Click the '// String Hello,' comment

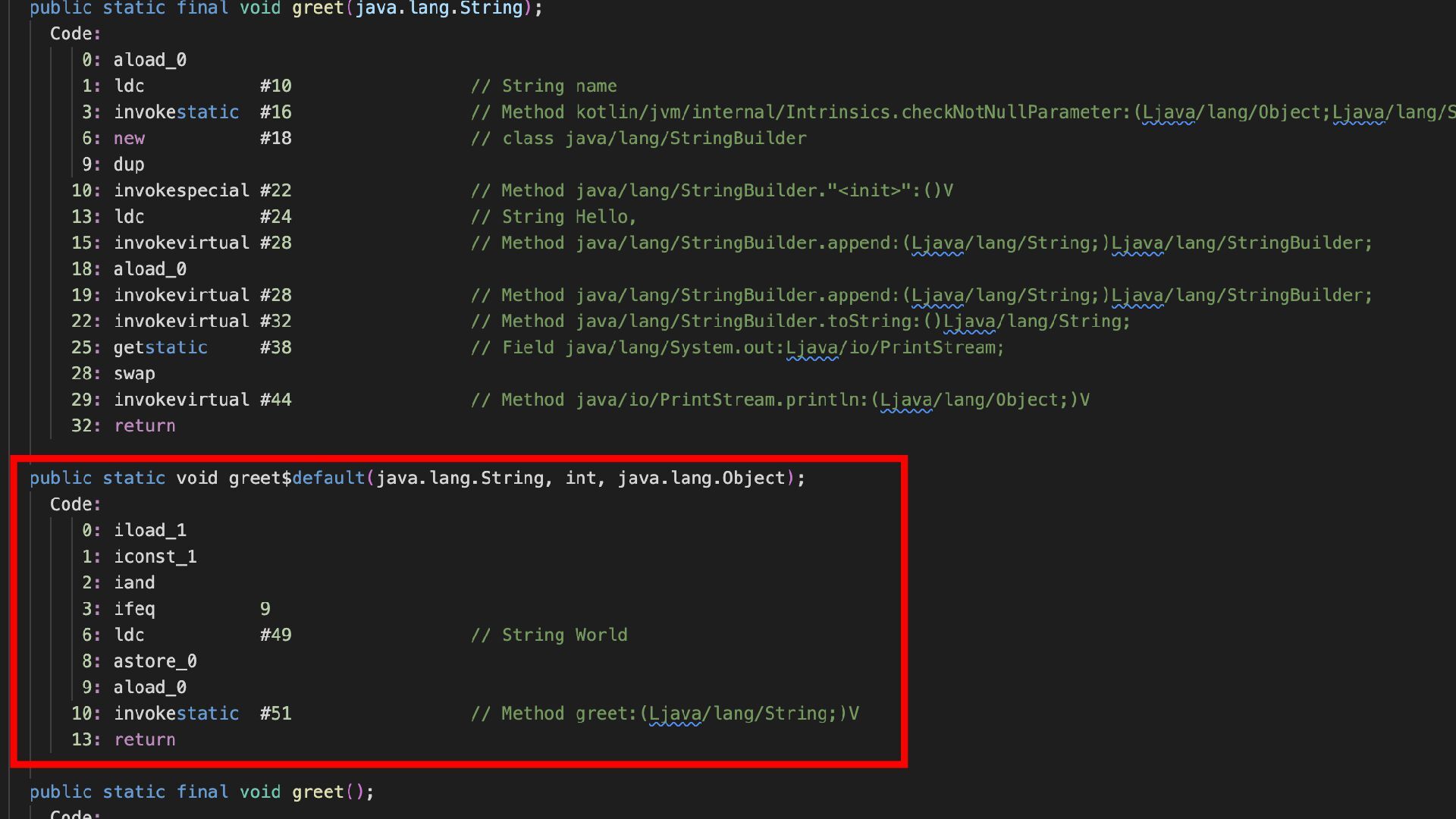[554, 217]
